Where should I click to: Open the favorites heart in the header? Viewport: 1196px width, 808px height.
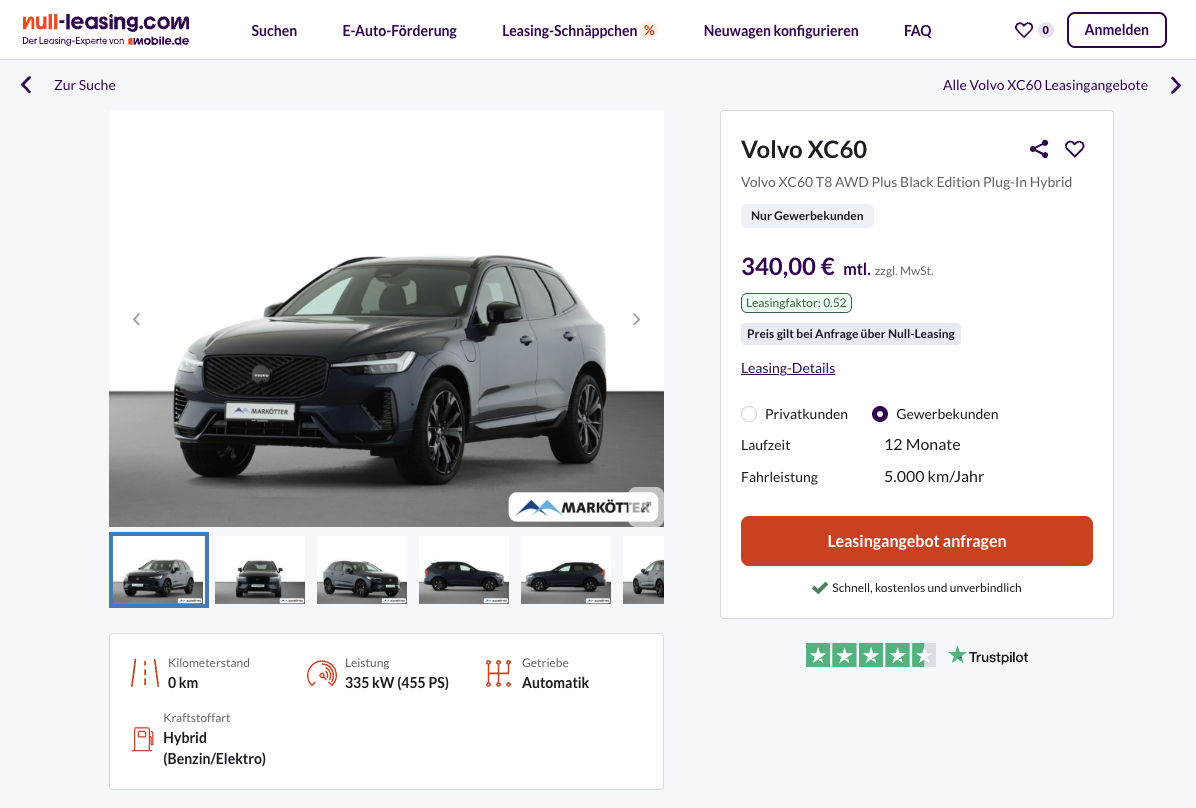pos(1024,30)
